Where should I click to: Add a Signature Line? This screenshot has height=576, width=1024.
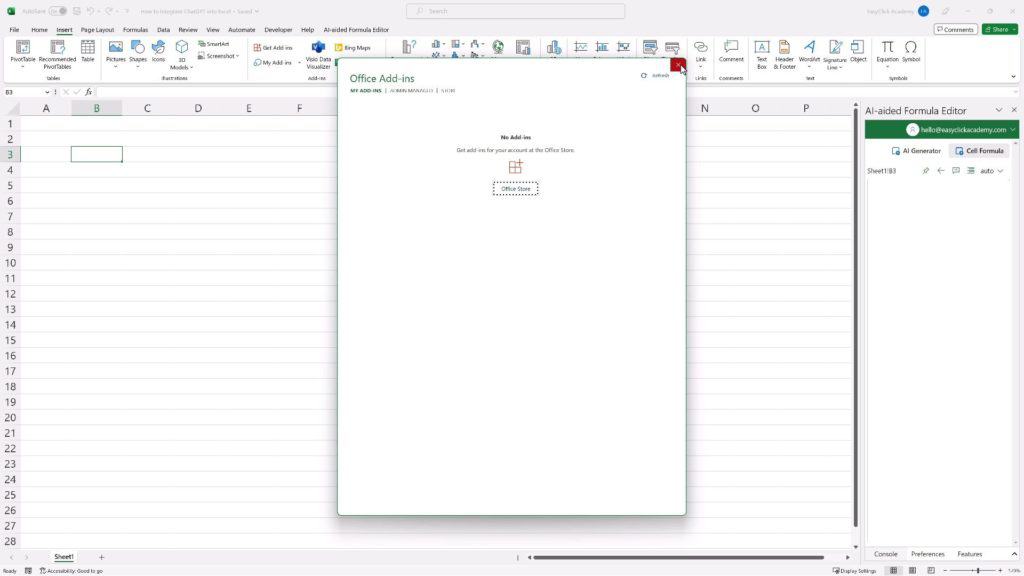coord(835,55)
